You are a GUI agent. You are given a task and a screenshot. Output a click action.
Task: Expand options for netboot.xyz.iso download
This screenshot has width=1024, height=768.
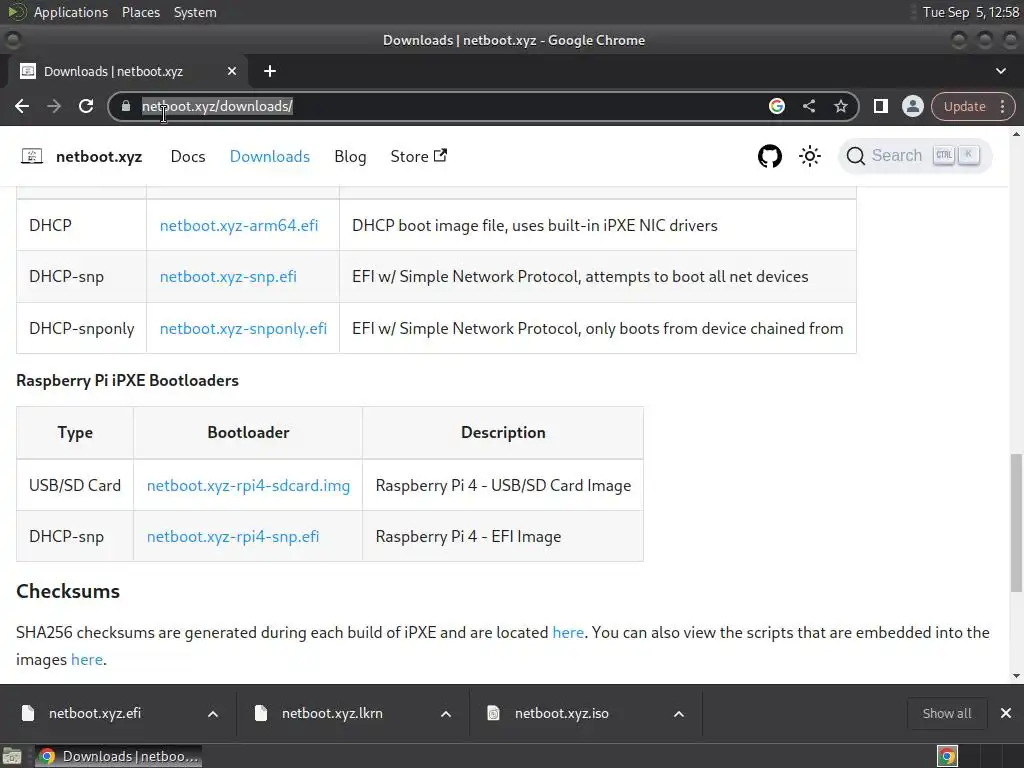[x=679, y=714]
